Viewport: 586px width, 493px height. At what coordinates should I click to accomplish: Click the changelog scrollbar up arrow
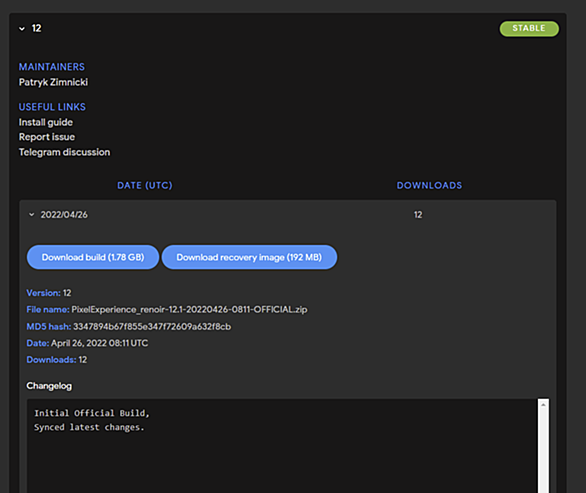(x=543, y=404)
